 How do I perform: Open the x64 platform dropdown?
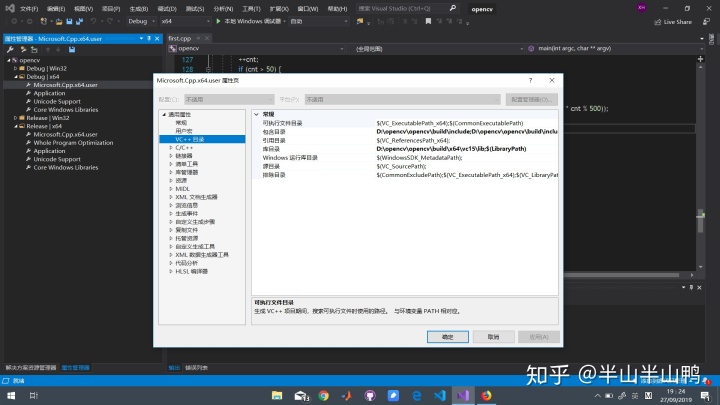(x=186, y=21)
